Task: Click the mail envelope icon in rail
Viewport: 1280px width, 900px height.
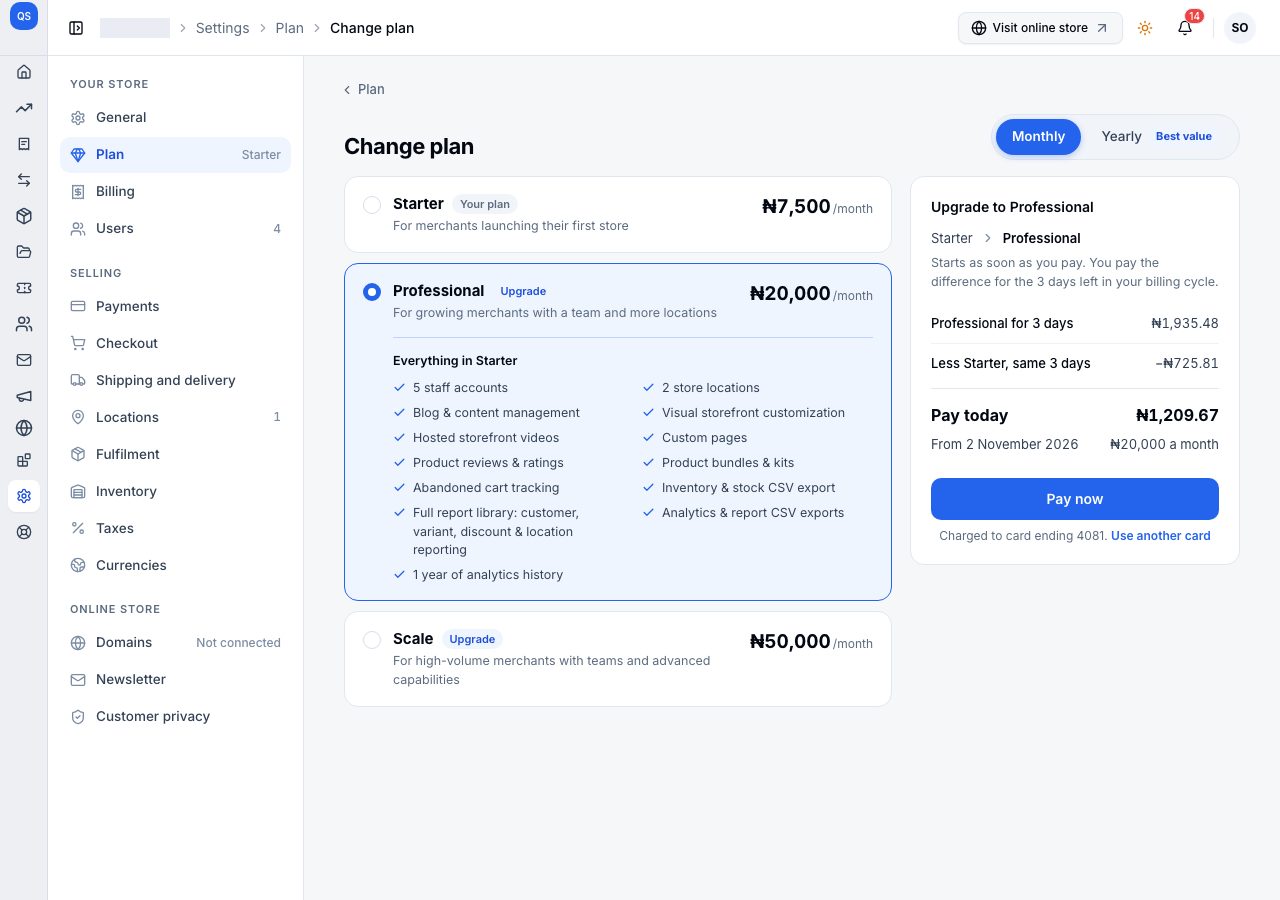Action: pos(24,360)
